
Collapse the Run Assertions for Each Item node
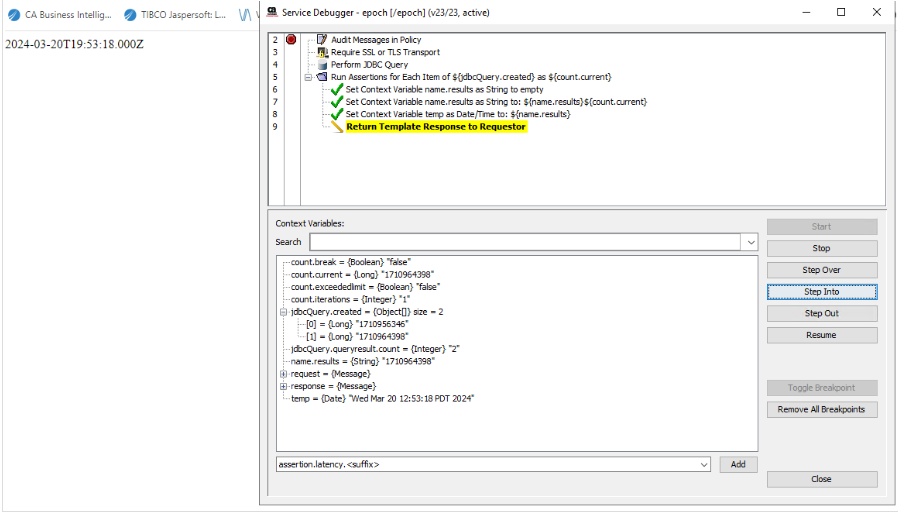click(309, 77)
